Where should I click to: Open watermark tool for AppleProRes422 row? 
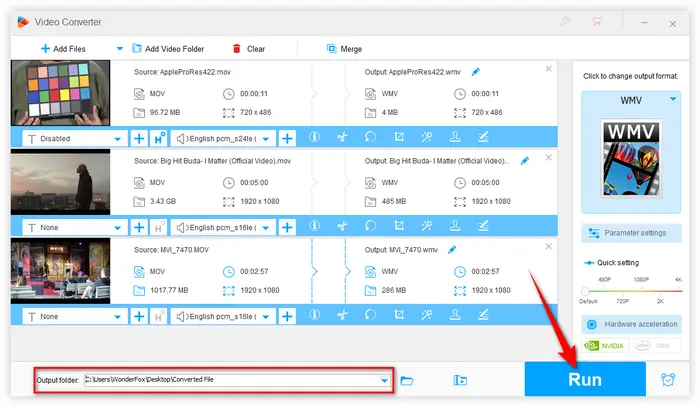[x=455, y=137]
